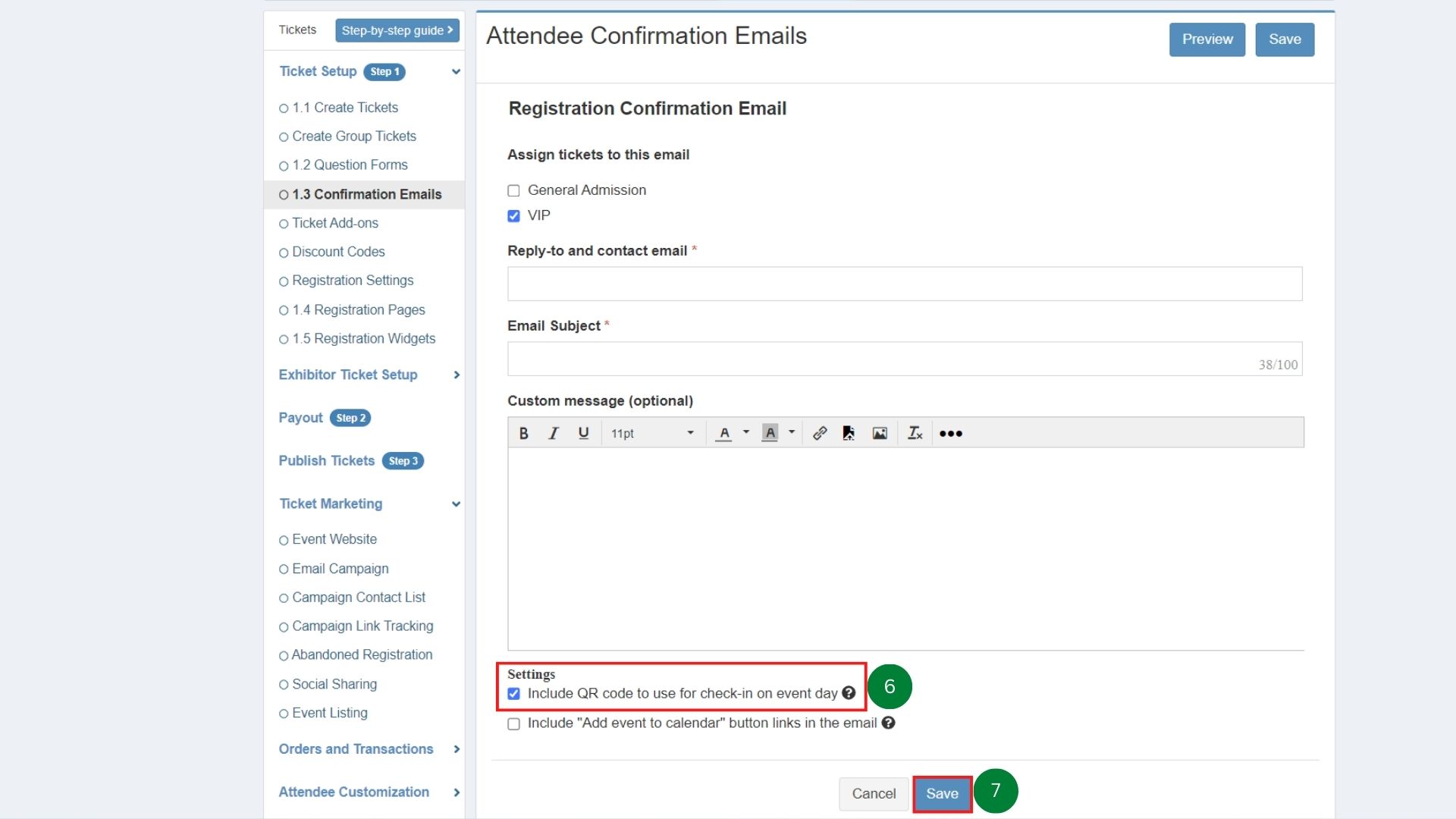Insert an image into the custom message
Screen dimensions: 1456x819
879,433
